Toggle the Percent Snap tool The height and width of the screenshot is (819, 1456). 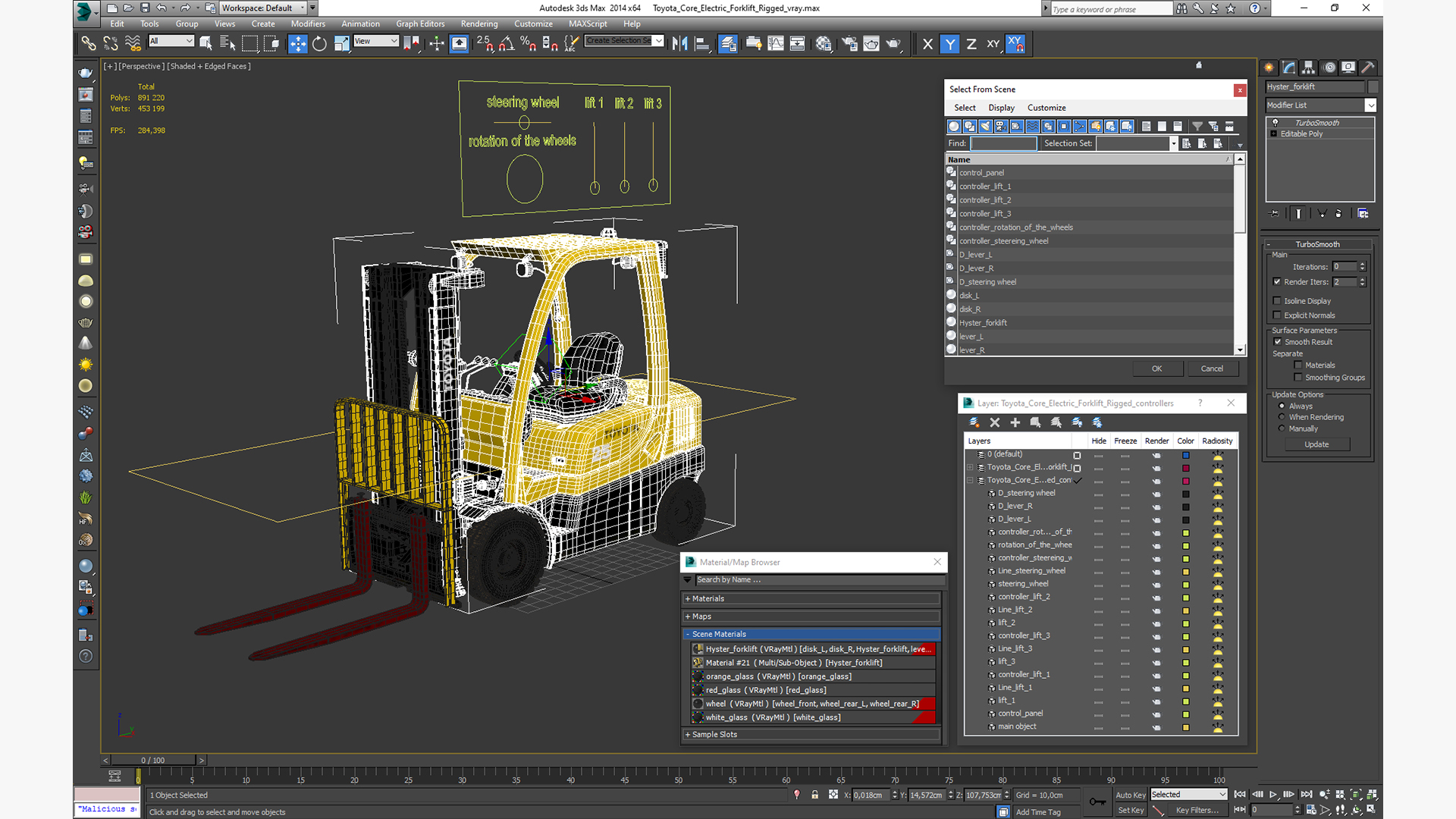[529, 44]
